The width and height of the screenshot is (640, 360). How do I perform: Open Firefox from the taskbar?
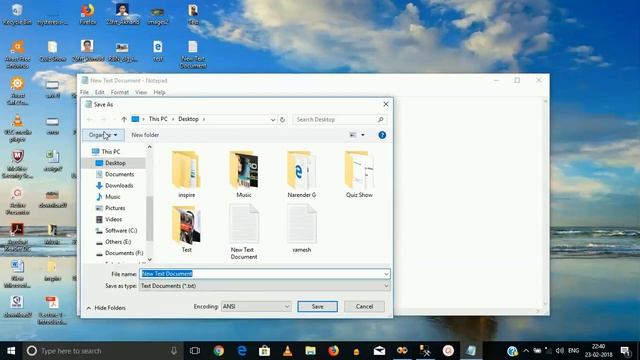point(333,351)
